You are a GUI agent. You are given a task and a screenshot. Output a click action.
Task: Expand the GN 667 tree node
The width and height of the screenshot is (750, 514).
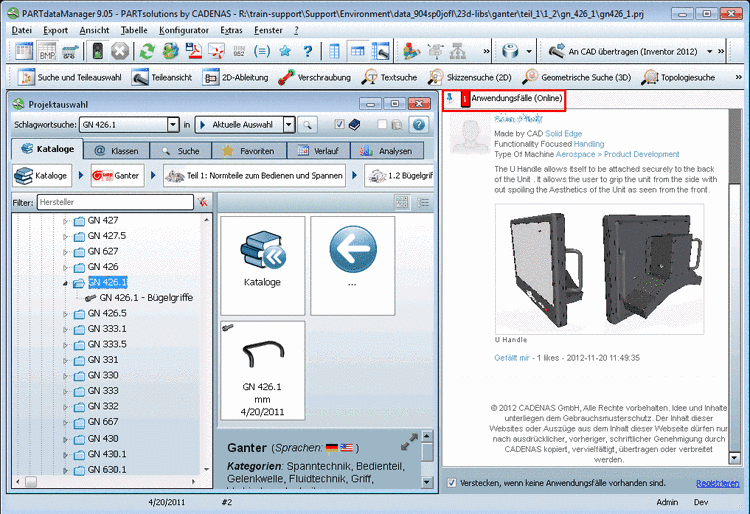coord(66,423)
